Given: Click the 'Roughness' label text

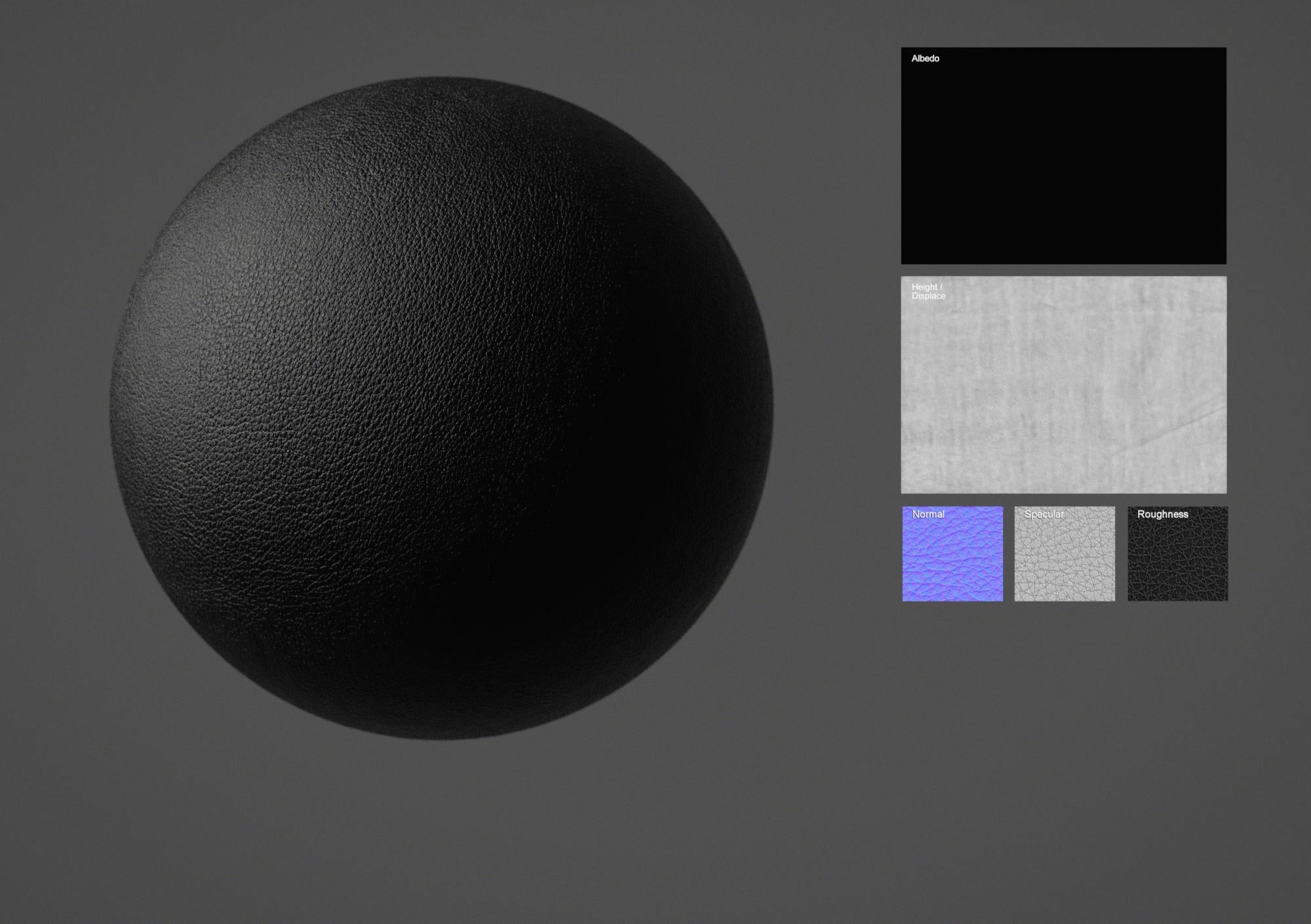Looking at the screenshot, I should pos(1162,514).
